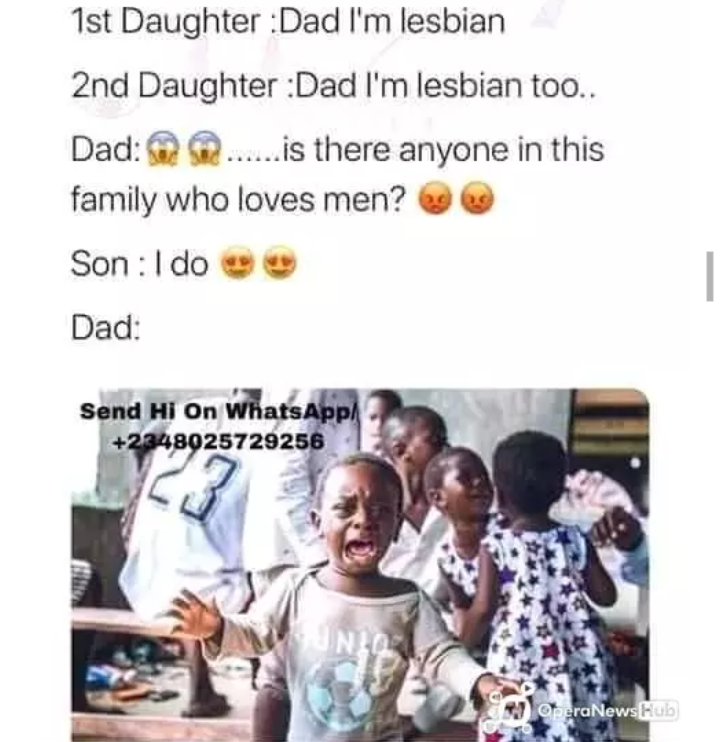Viewport: 720px width, 742px height.
Task: Click the family who loves men? text
Action: pyautogui.click(x=239, y=199)
